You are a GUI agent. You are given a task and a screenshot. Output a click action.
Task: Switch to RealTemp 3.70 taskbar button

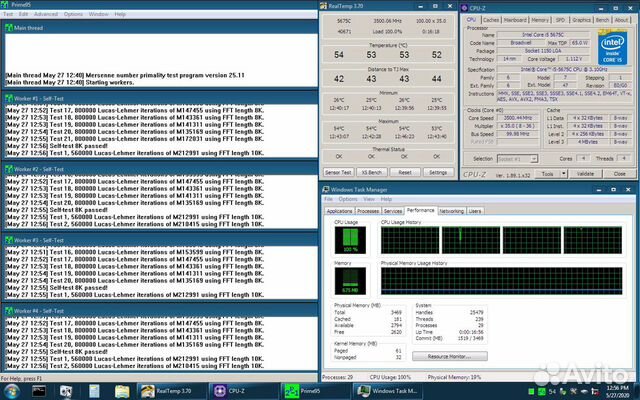(x=172, y=391)
